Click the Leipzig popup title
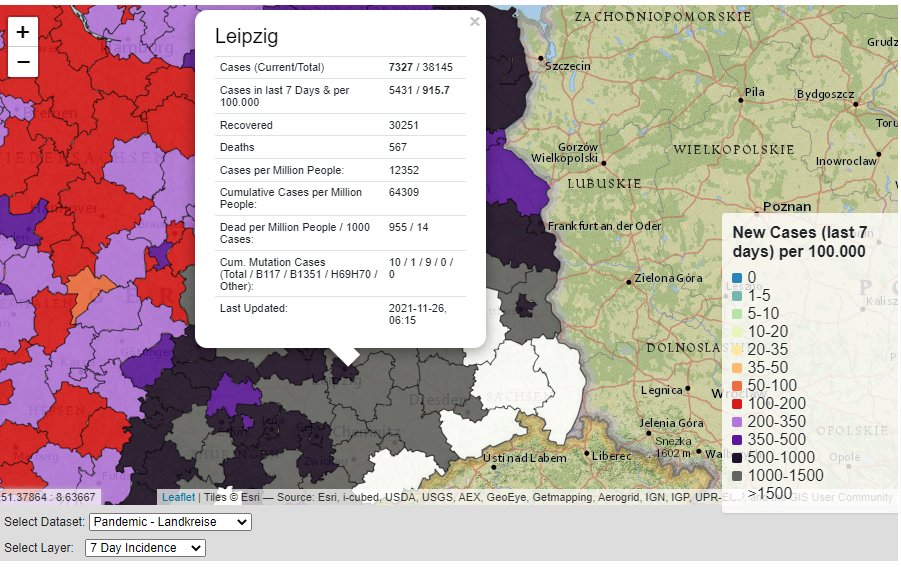Image resolution: width=901 pixels, height=567 pixels. [x=247, y=36]
